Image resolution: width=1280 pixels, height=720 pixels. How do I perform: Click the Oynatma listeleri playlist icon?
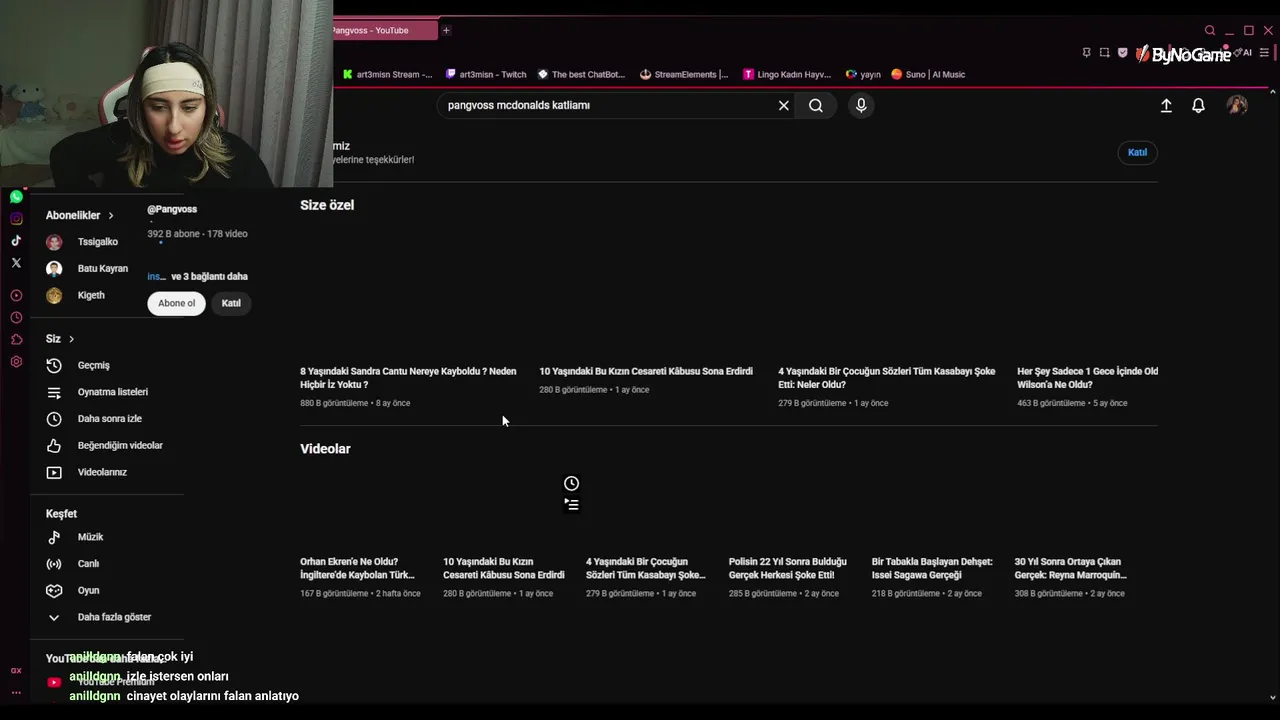pos(54,392)
